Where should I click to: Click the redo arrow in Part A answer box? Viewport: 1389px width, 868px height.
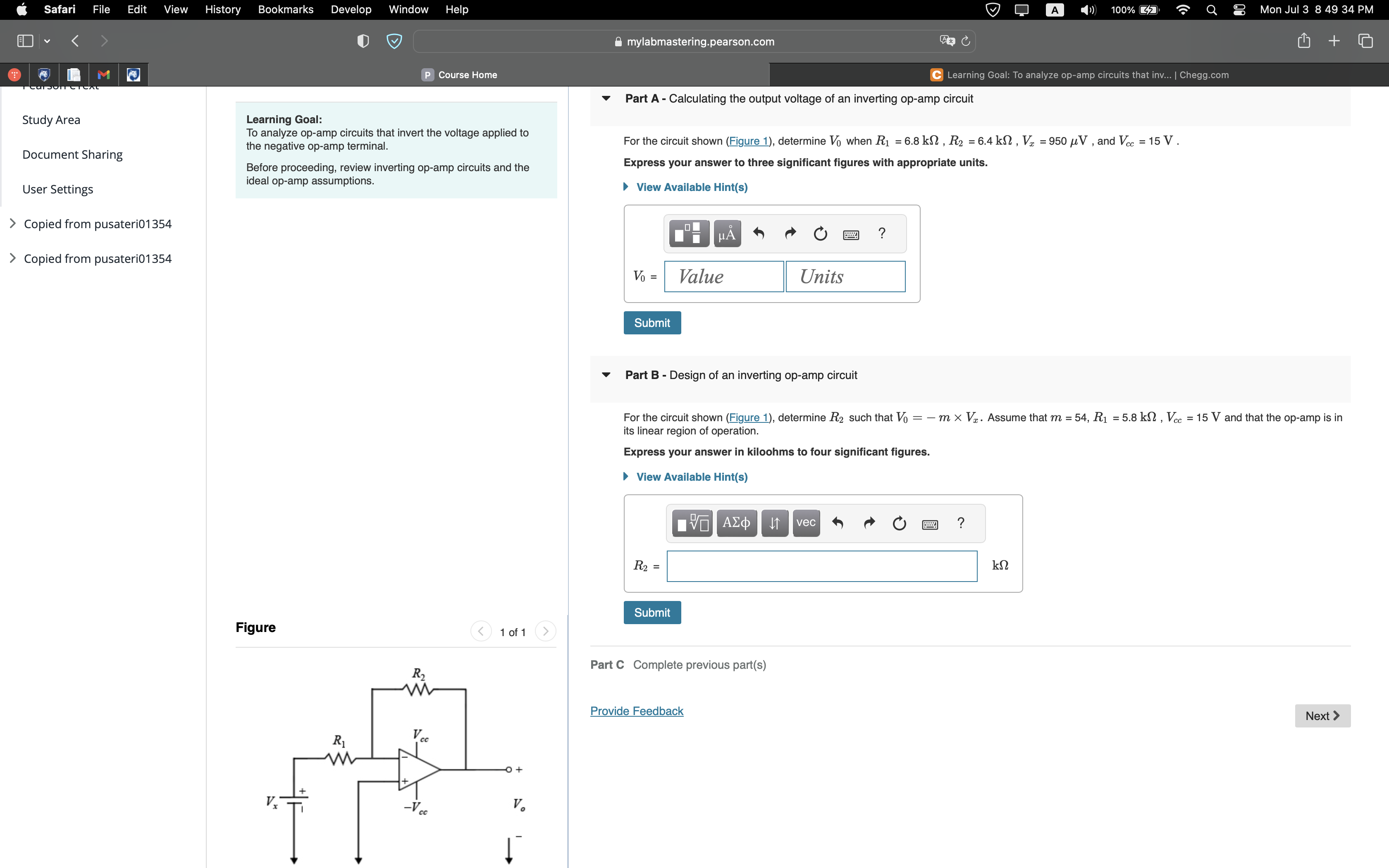tap(790, 234)
